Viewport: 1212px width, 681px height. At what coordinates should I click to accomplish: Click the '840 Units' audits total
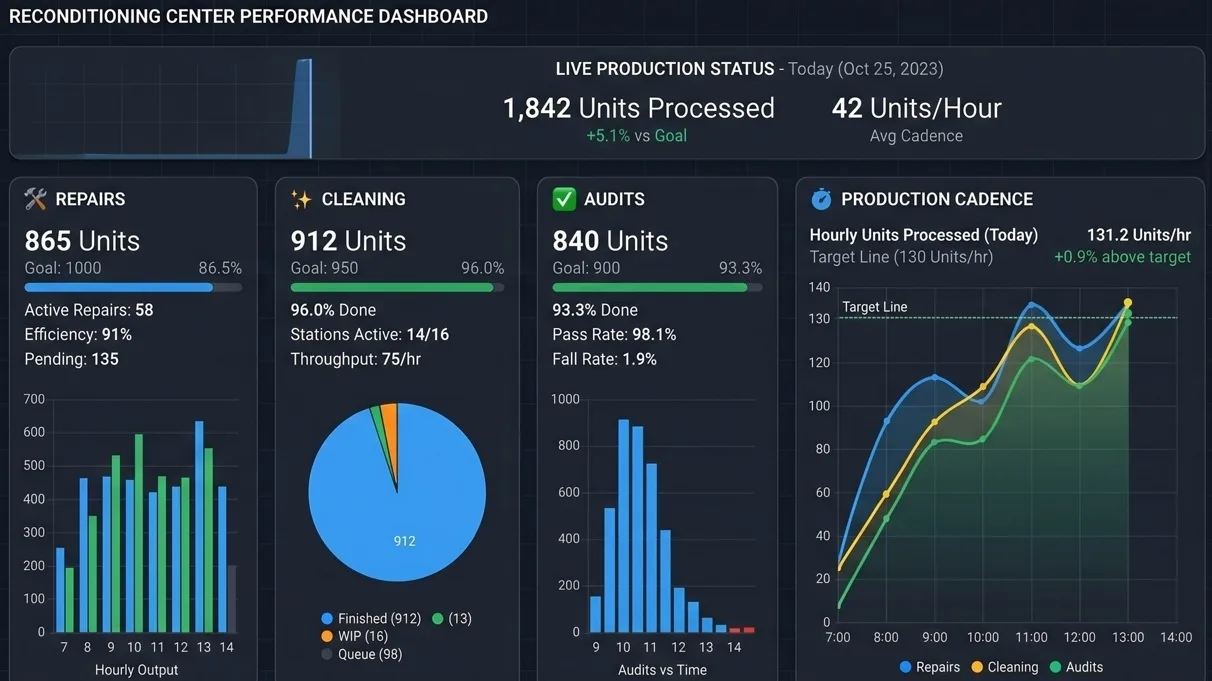coord(610,241)
